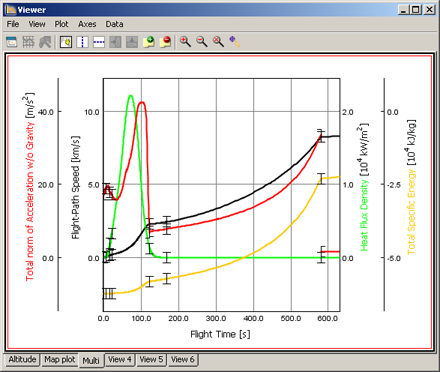The image size is (440, 372).
Task: Click the 2.0 tick on heat flux axis
Action: [348, 112]
